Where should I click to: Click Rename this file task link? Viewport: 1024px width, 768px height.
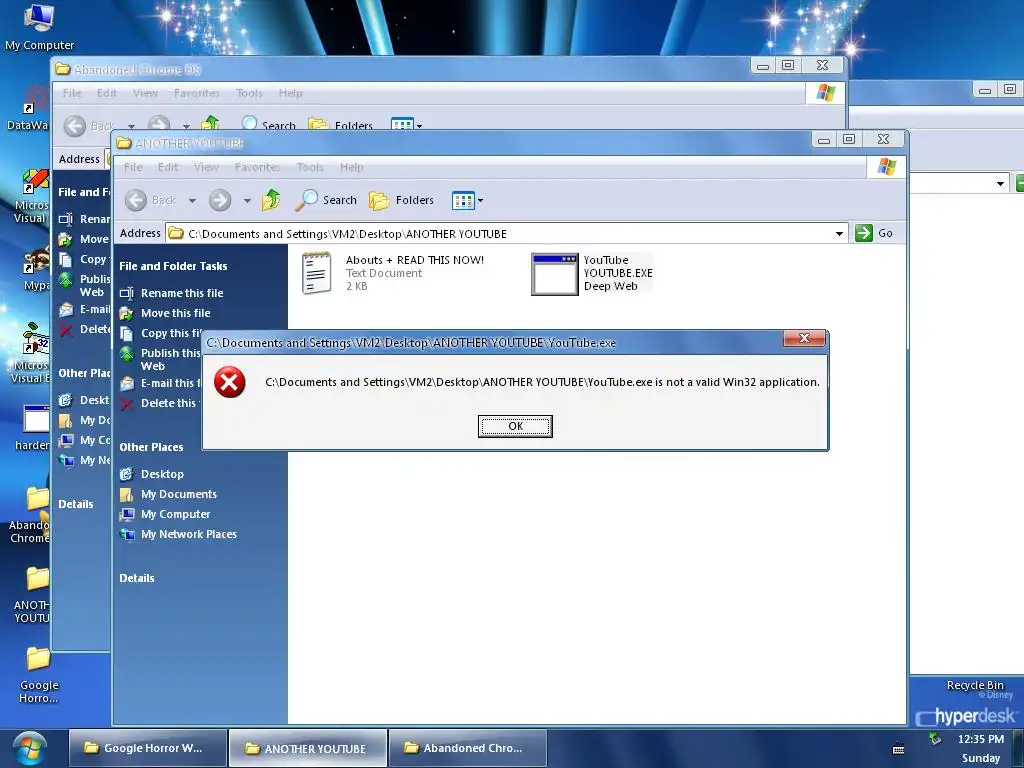tap(182, 293)
